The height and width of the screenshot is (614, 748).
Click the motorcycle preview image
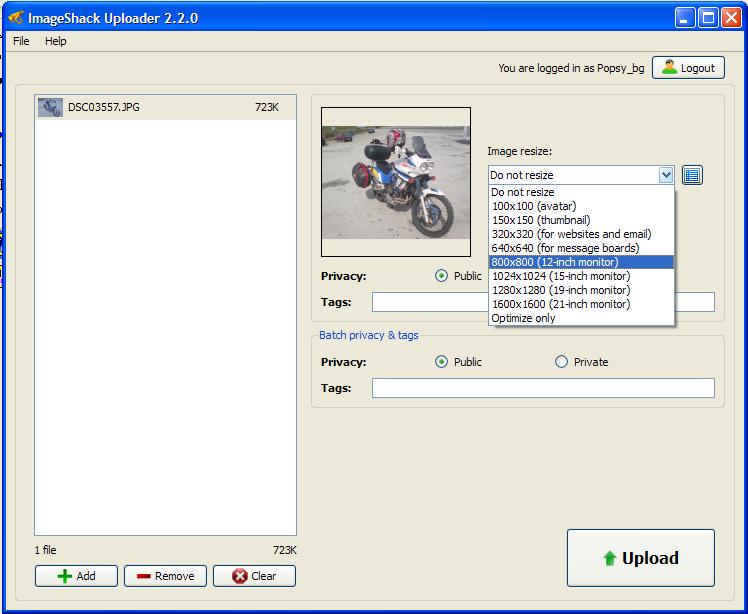(396, 182)
